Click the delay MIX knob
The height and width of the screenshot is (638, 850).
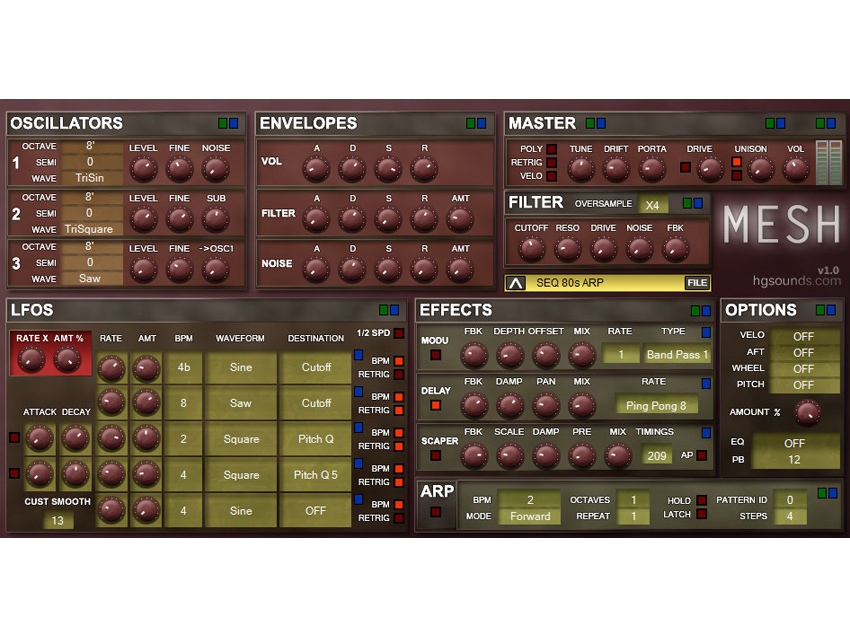click(x=582, y=405)
